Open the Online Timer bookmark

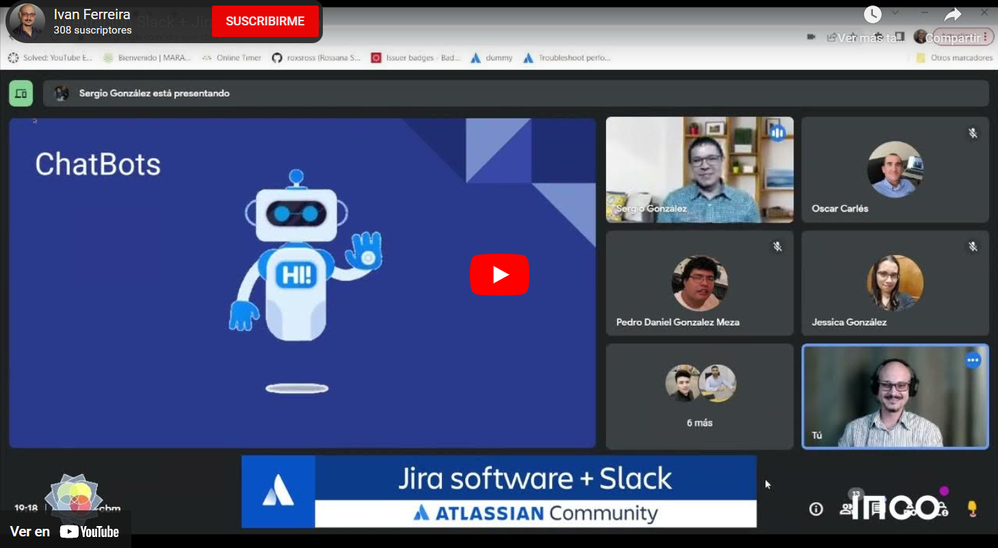coord(232,58)
